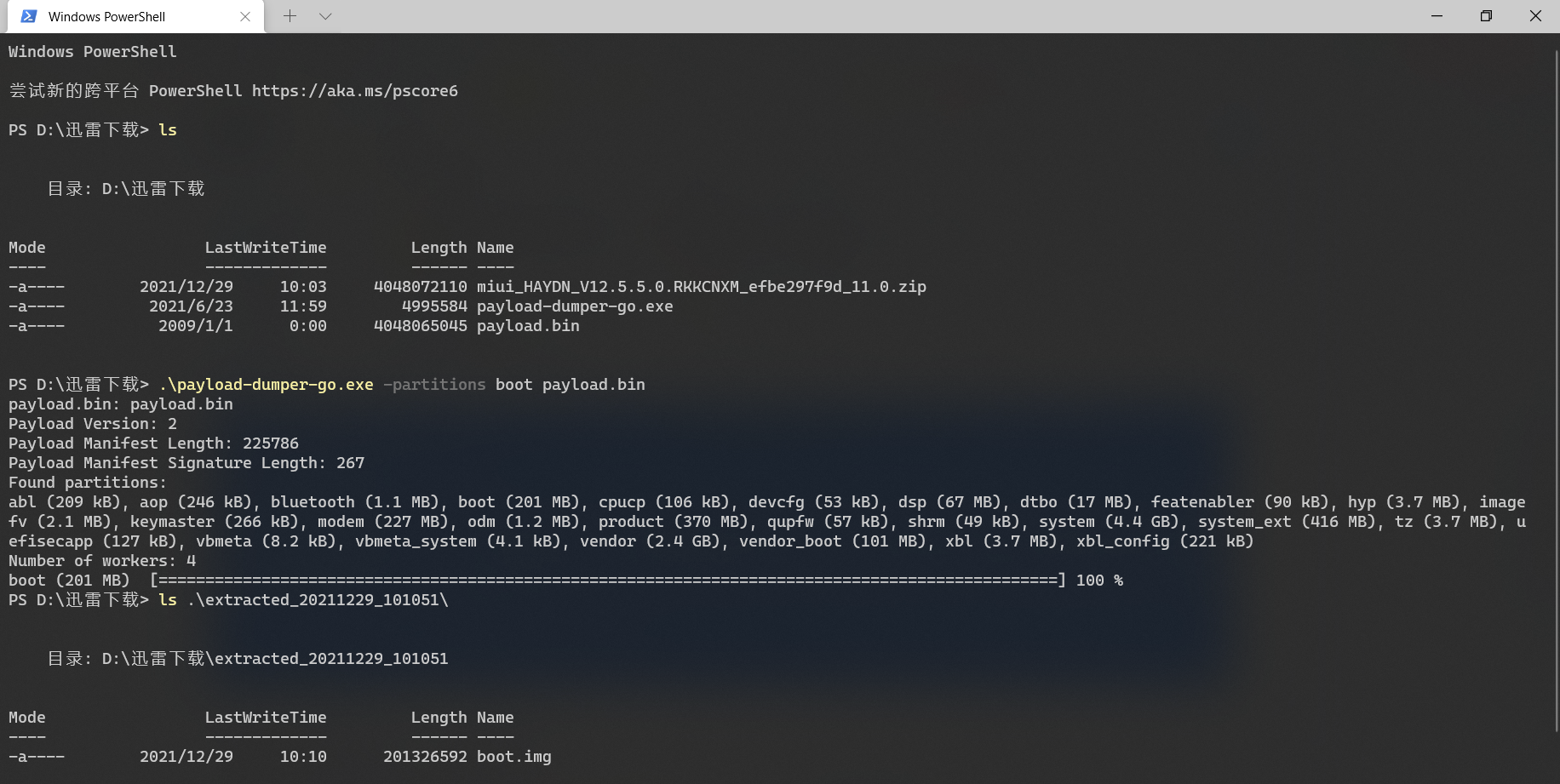Close the Windows PowerShell tab
Viewport: 1560px width, 784px height.
(x=245, y=16)
